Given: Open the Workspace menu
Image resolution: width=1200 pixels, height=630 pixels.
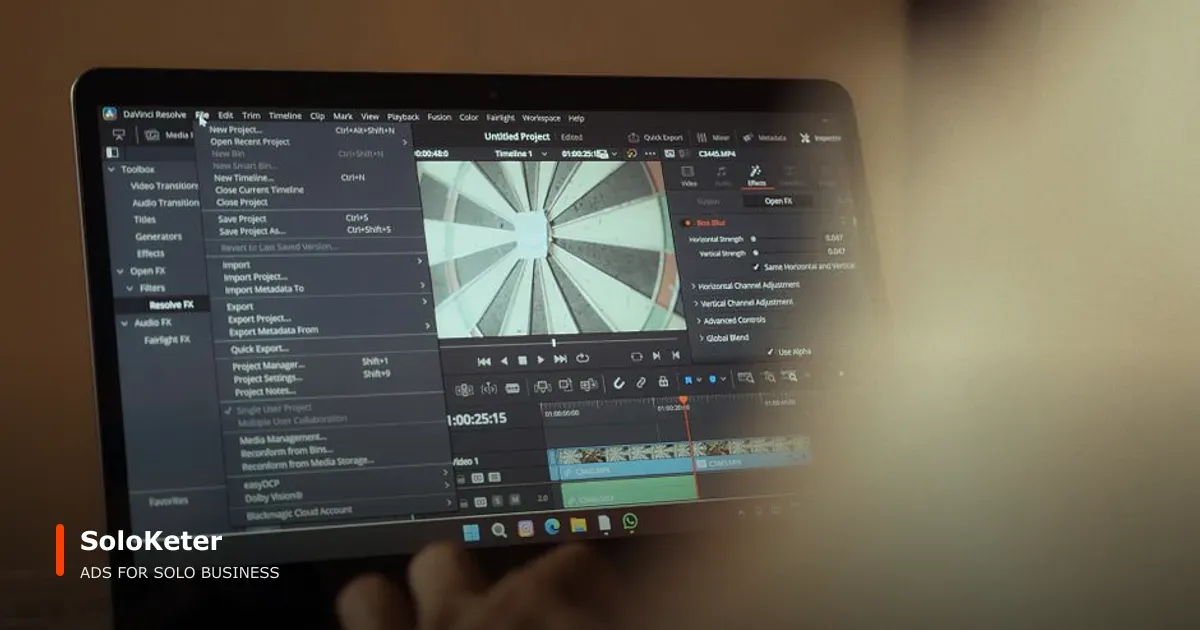Looking at the screenshot, I should pos(542,117).
